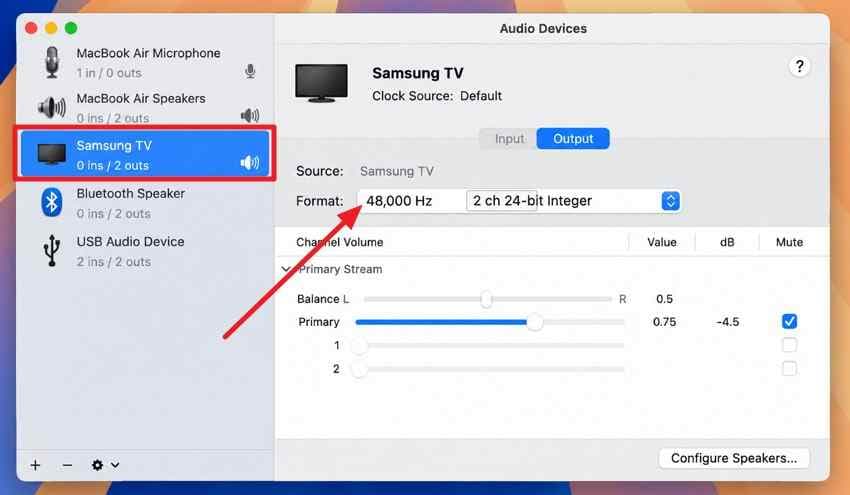
Task: Select Bluetooth Speaker in device list
Action: [145, 203]
